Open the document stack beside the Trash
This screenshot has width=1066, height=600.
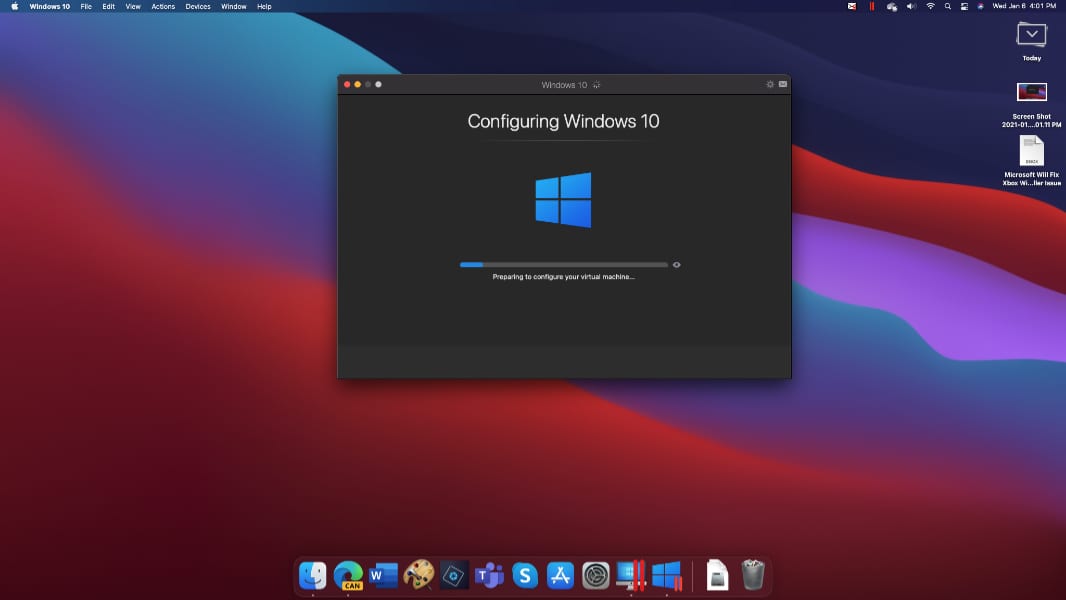[x=717, y=576]
